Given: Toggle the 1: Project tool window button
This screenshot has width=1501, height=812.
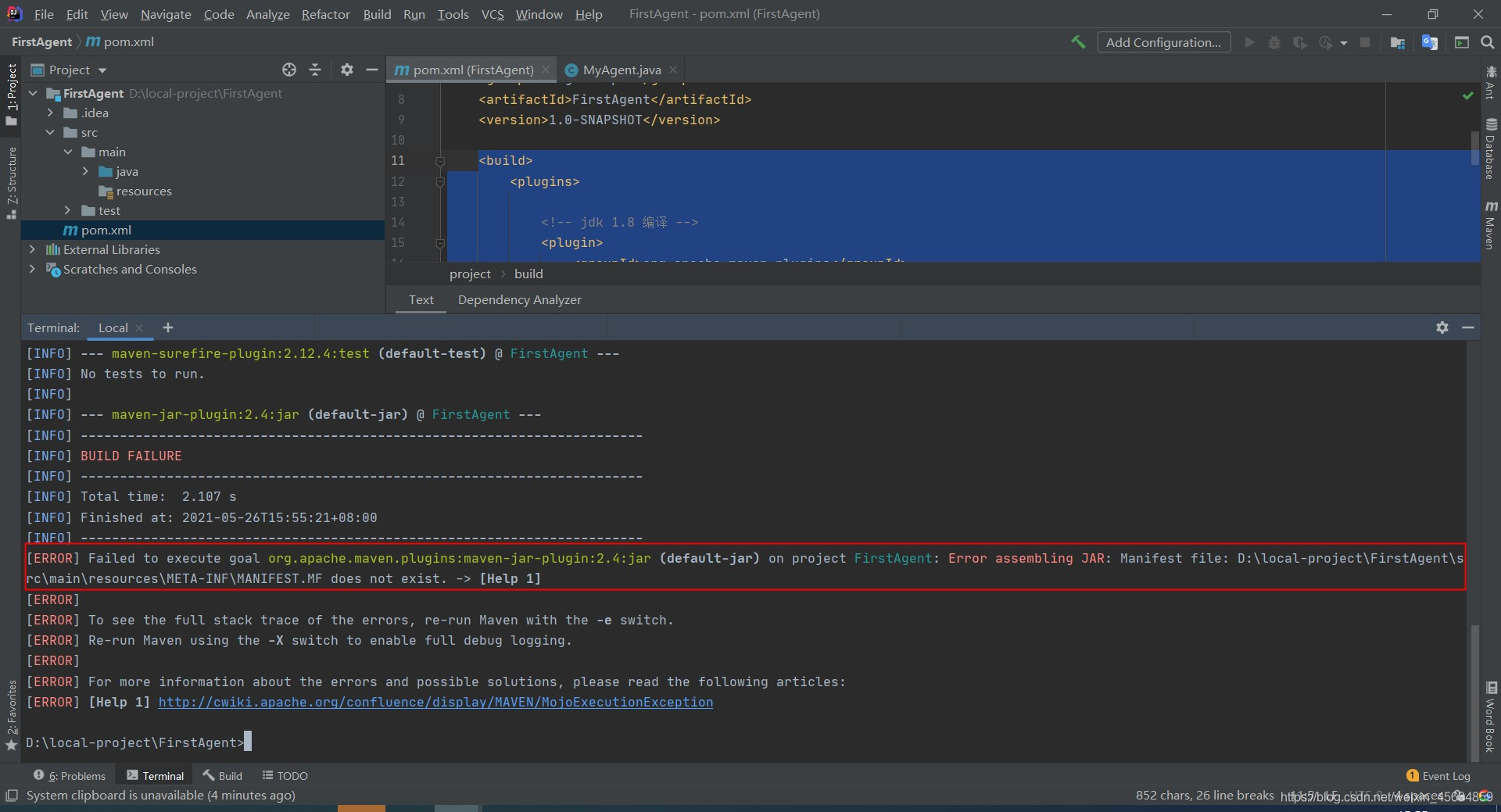Looking at the screenshot, I should click(x=11, y=94).
